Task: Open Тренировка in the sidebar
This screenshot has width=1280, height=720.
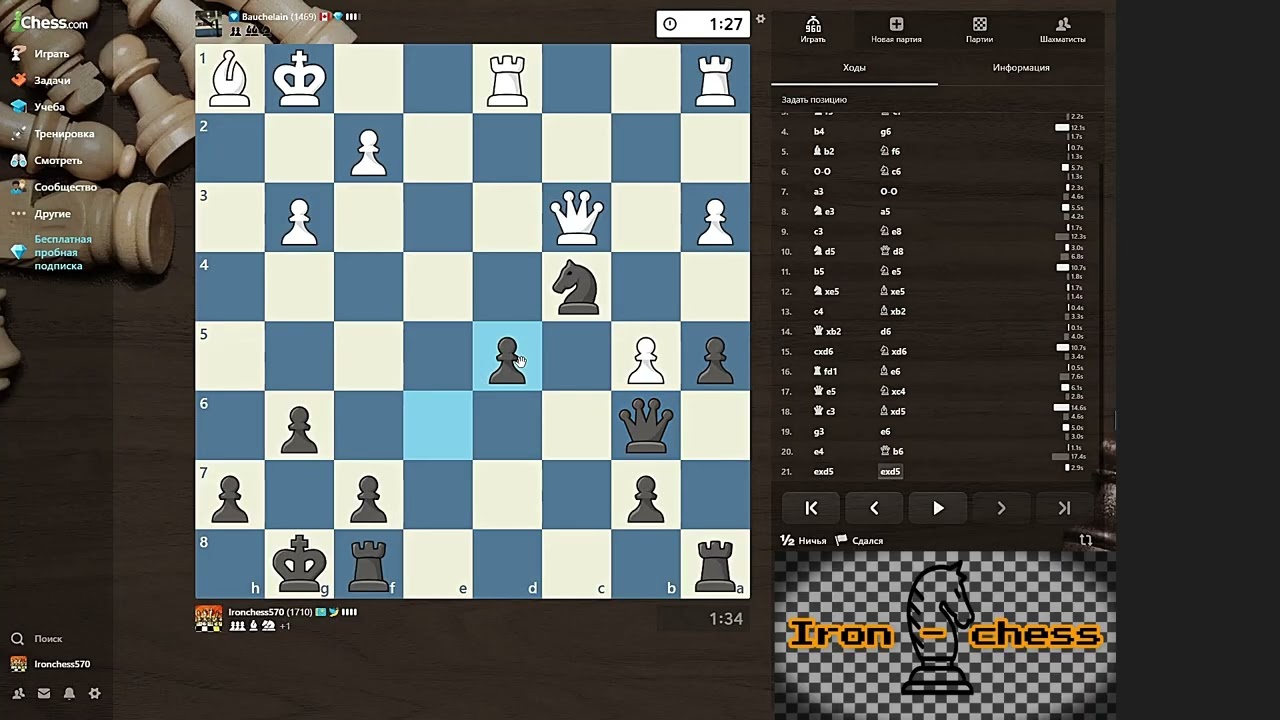Action: point(52,134)
